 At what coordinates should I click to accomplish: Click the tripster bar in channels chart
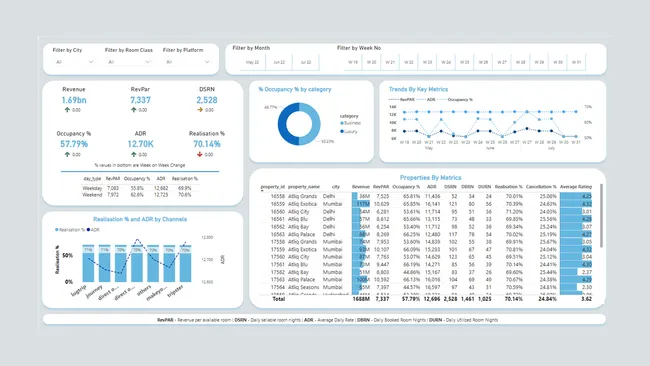tap(185, 263)
